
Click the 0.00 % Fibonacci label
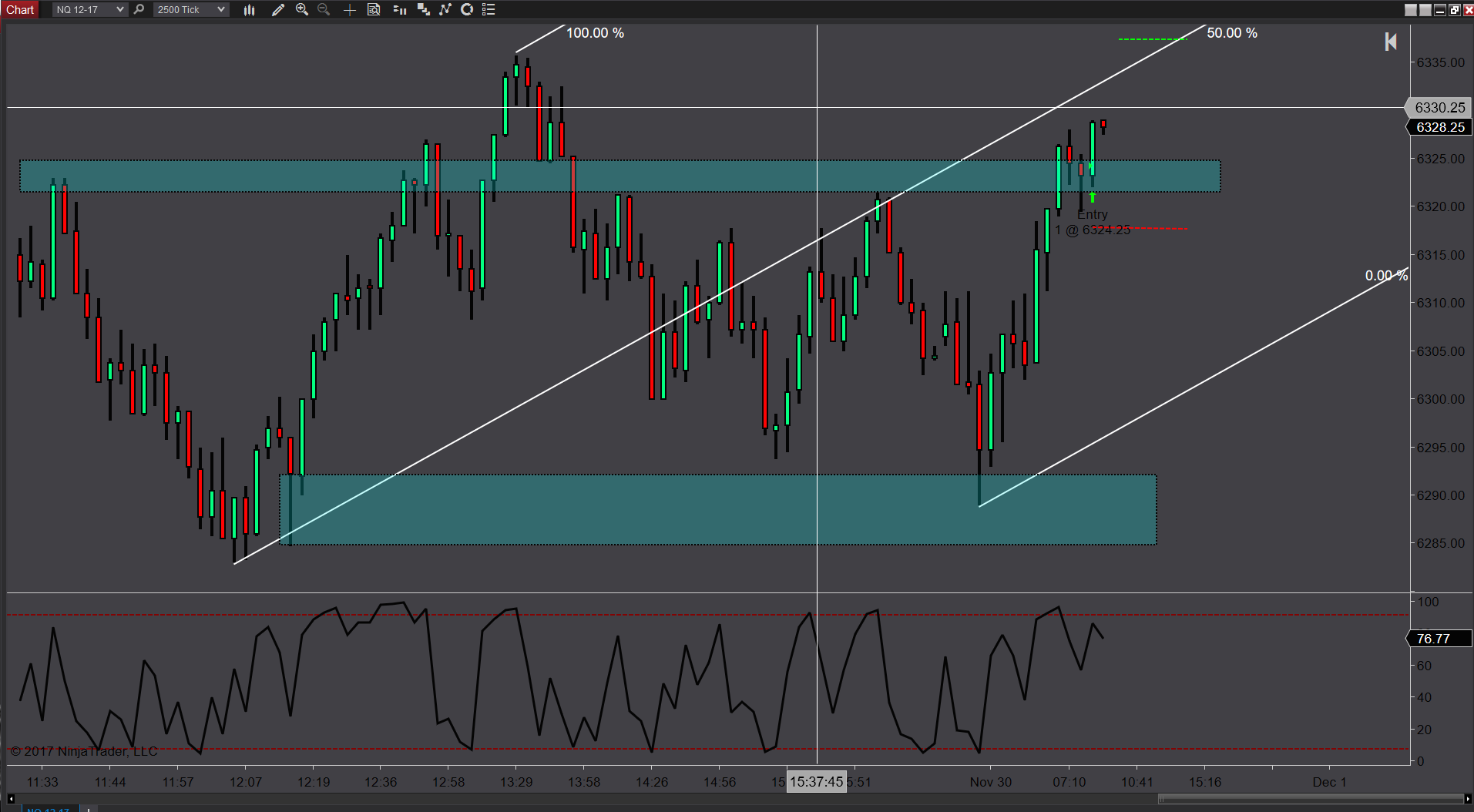pos(1386,276)
